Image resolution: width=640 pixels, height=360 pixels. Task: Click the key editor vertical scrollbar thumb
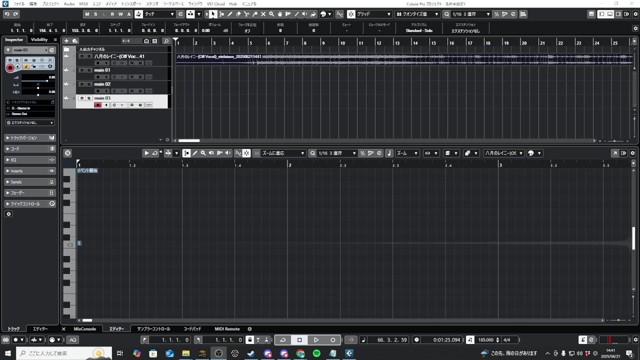pos(633,238)
